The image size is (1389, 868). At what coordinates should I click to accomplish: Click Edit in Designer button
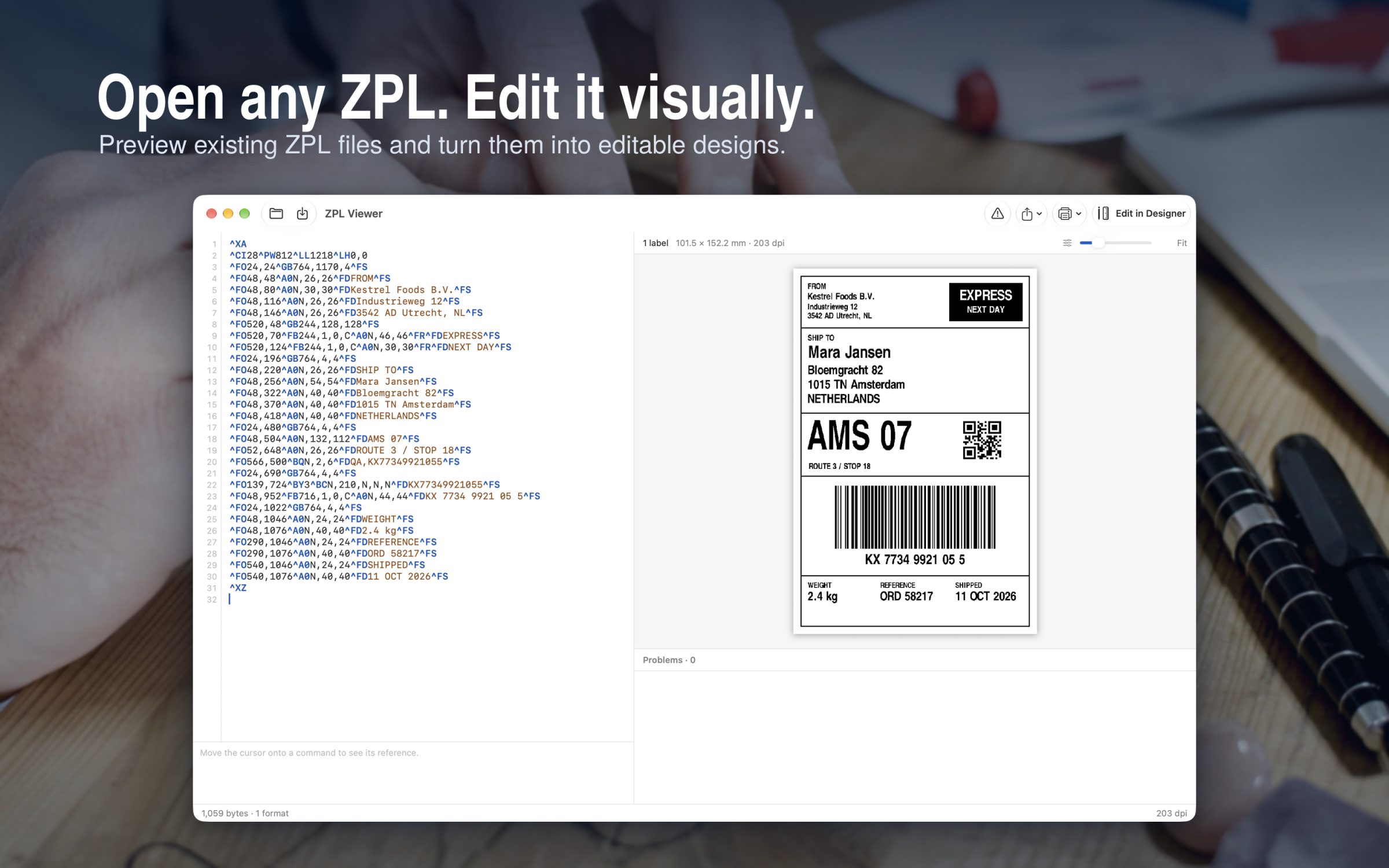(1141, 214)
